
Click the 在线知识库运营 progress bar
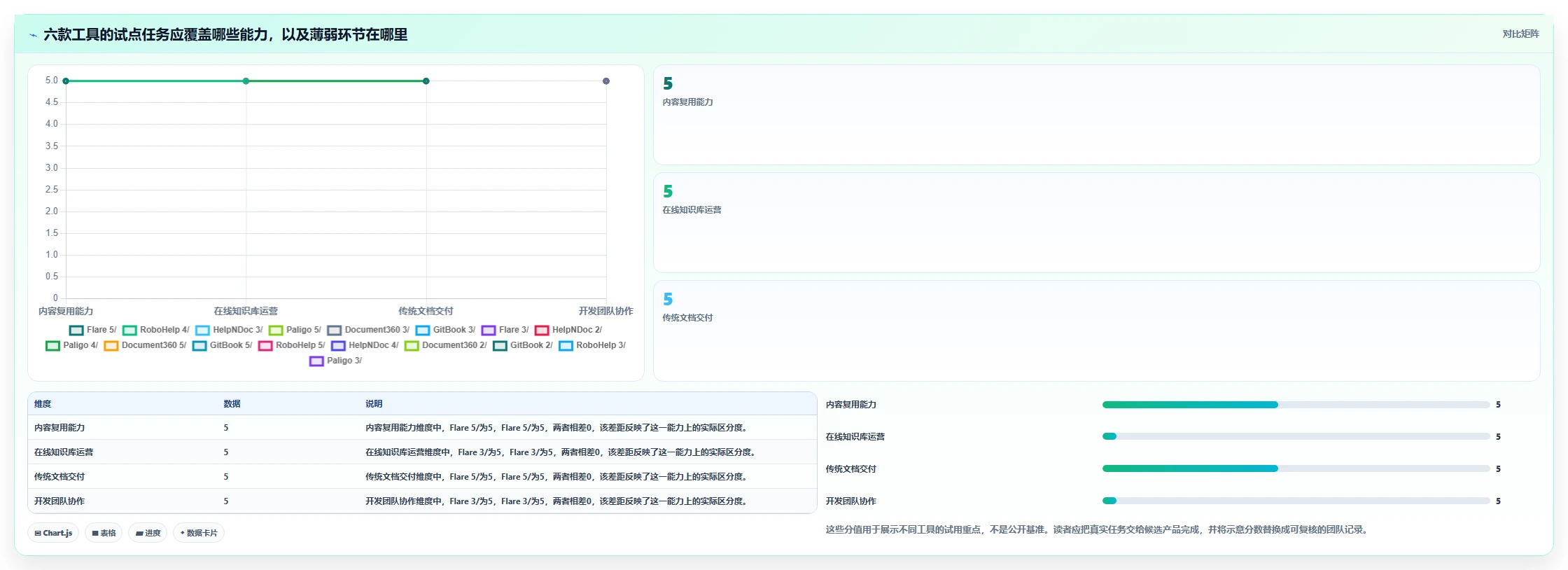(x=1296, y=436)
